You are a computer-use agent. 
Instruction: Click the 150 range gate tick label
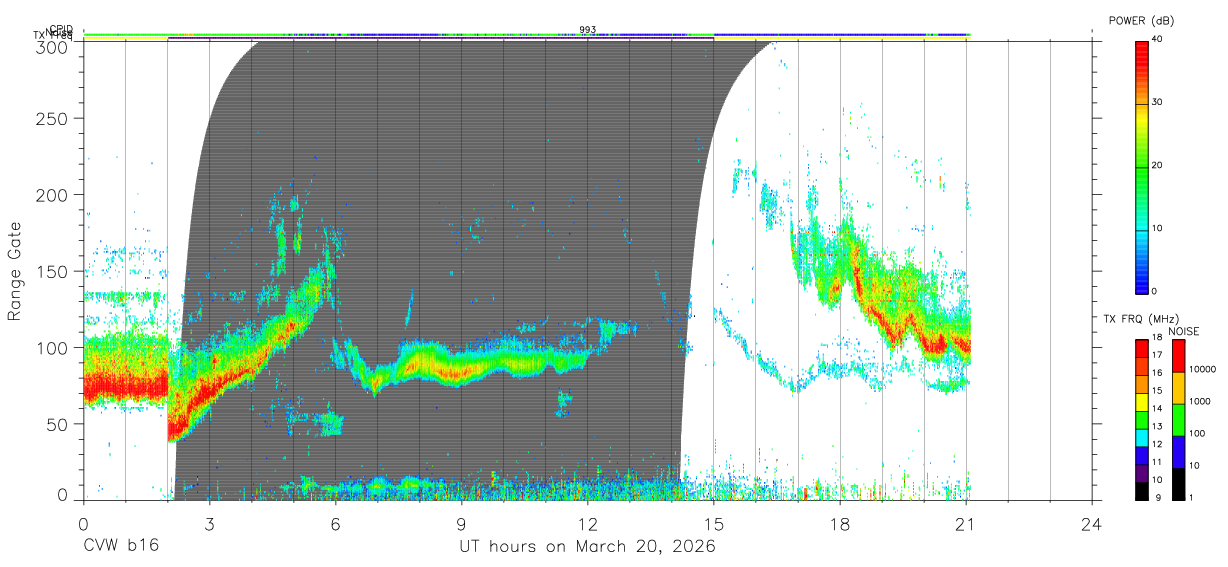point(54,271)
